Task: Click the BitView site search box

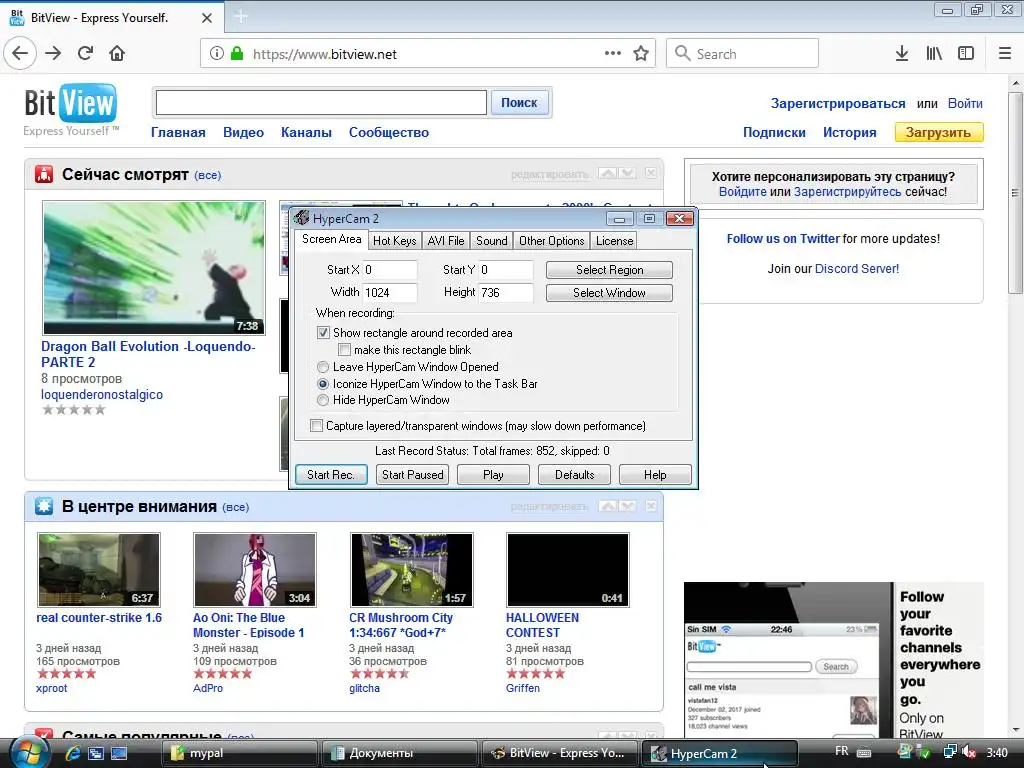Action: click(x=321, y=103)
